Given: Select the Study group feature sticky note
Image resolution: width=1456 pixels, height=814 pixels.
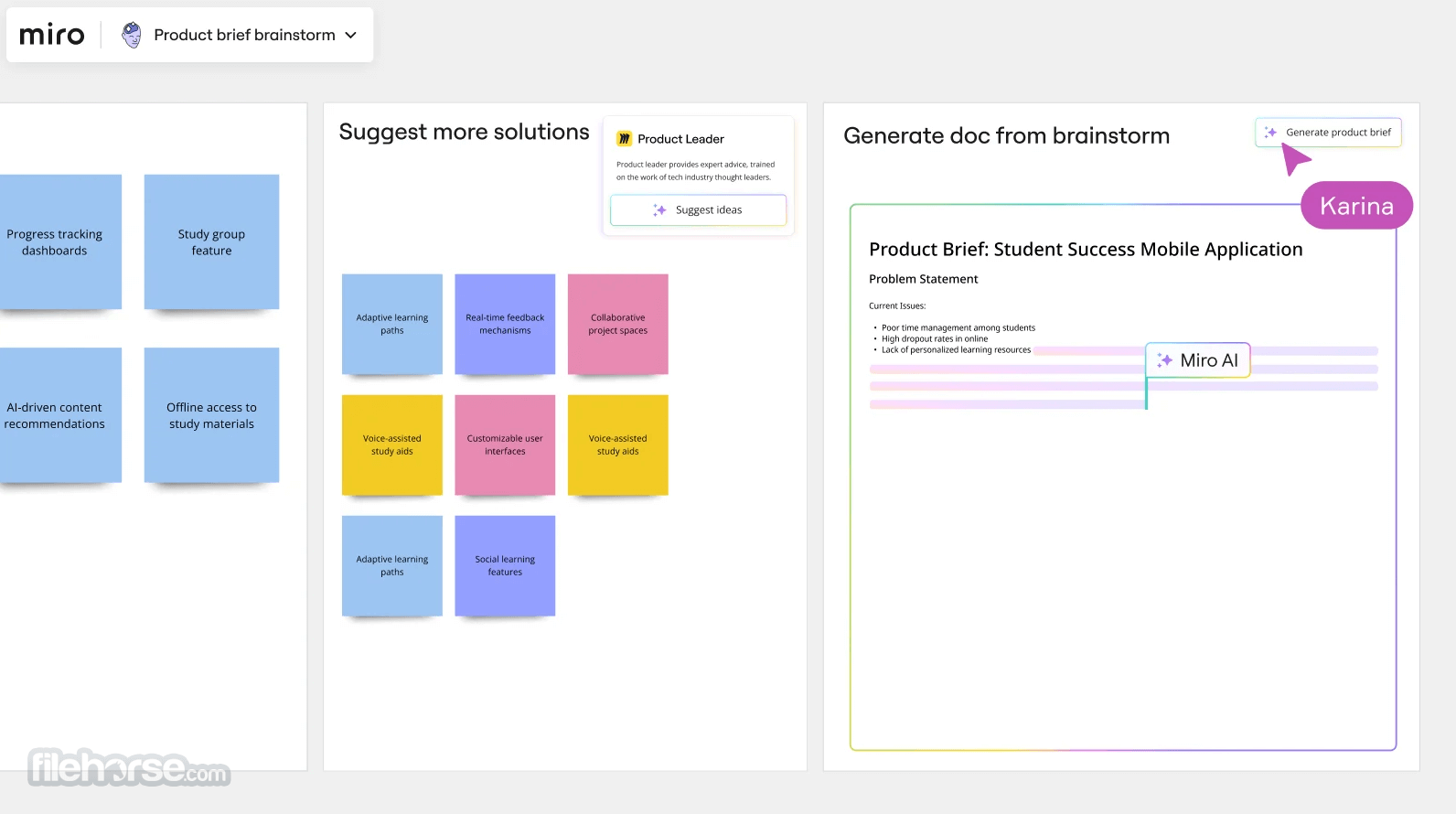Looking at the screenshot, I should click(211, 242).
